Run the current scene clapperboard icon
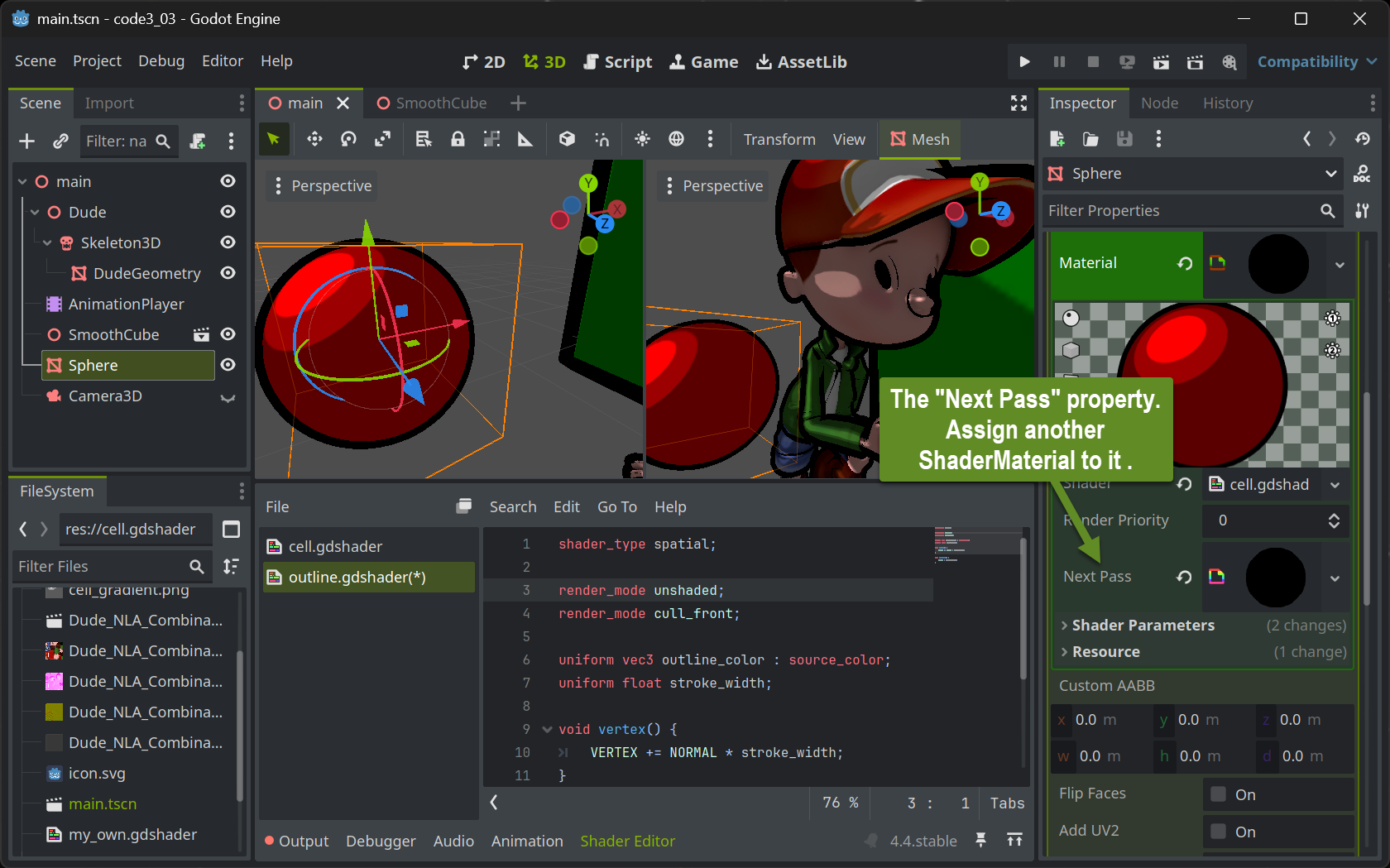The width and height of the screenshot is (1390, 868). coord(1161,62)
